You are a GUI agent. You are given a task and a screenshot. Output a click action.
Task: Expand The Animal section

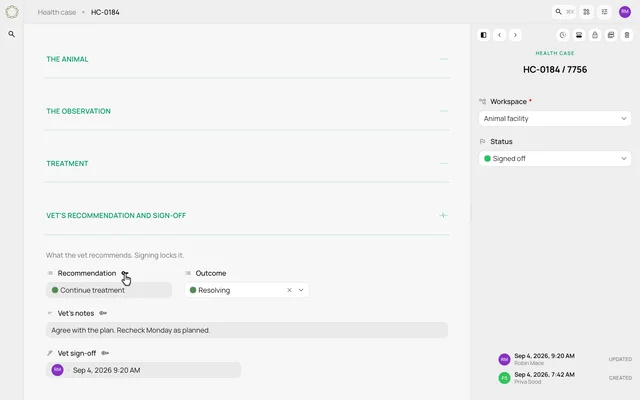(x=444, y=59)
